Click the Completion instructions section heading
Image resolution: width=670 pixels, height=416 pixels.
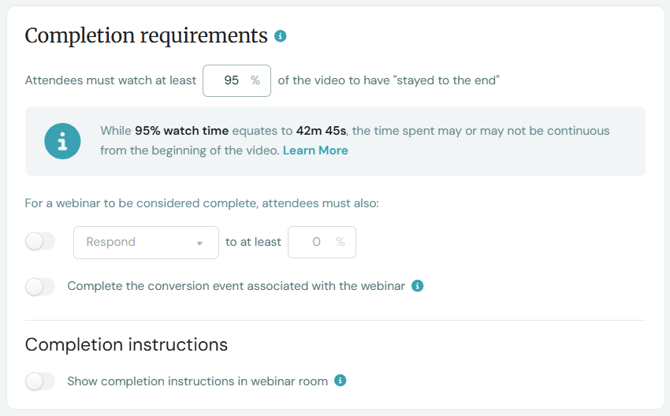pyautogui.click(x=126, y=345)
